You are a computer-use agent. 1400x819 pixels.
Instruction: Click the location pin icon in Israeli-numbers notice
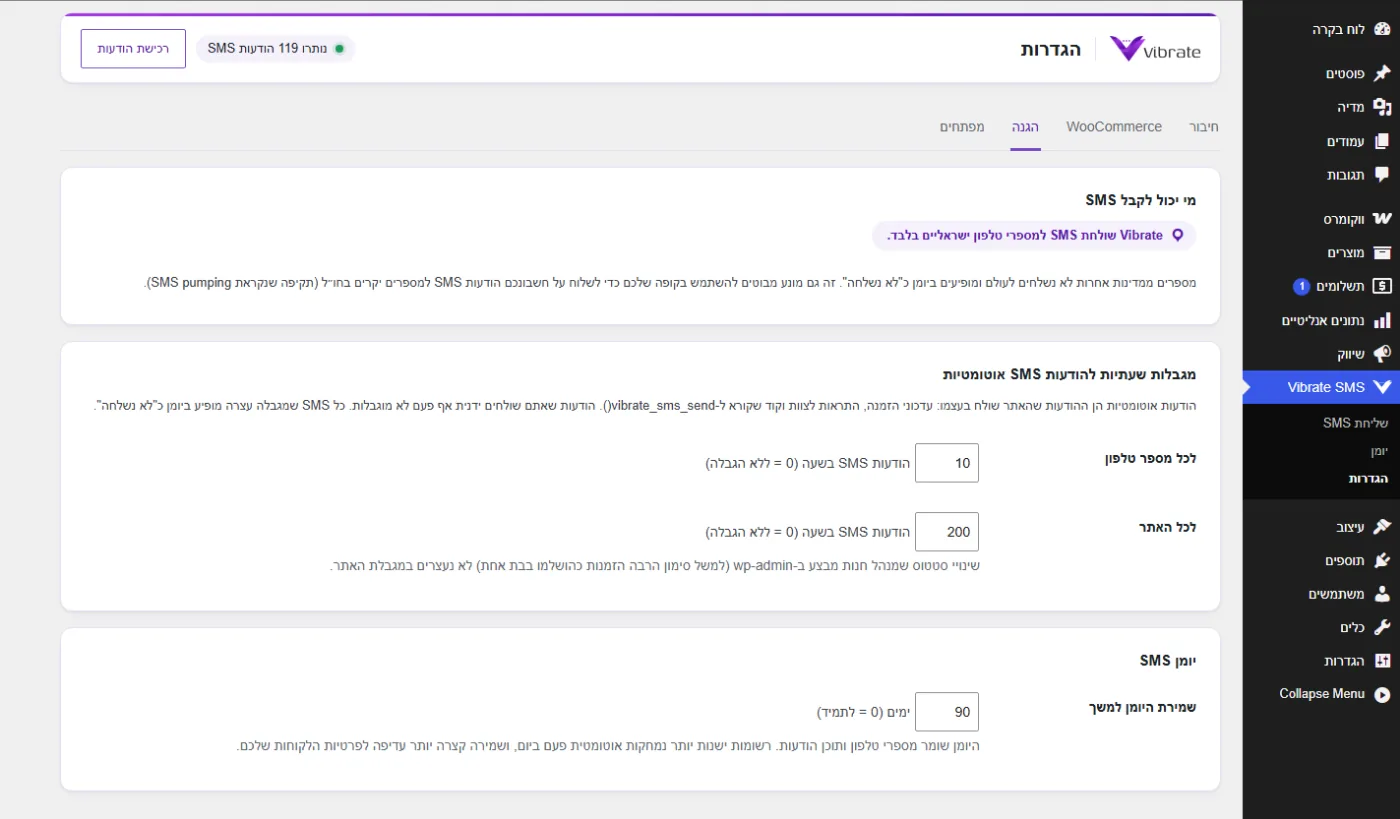(x=1177, y=236)
